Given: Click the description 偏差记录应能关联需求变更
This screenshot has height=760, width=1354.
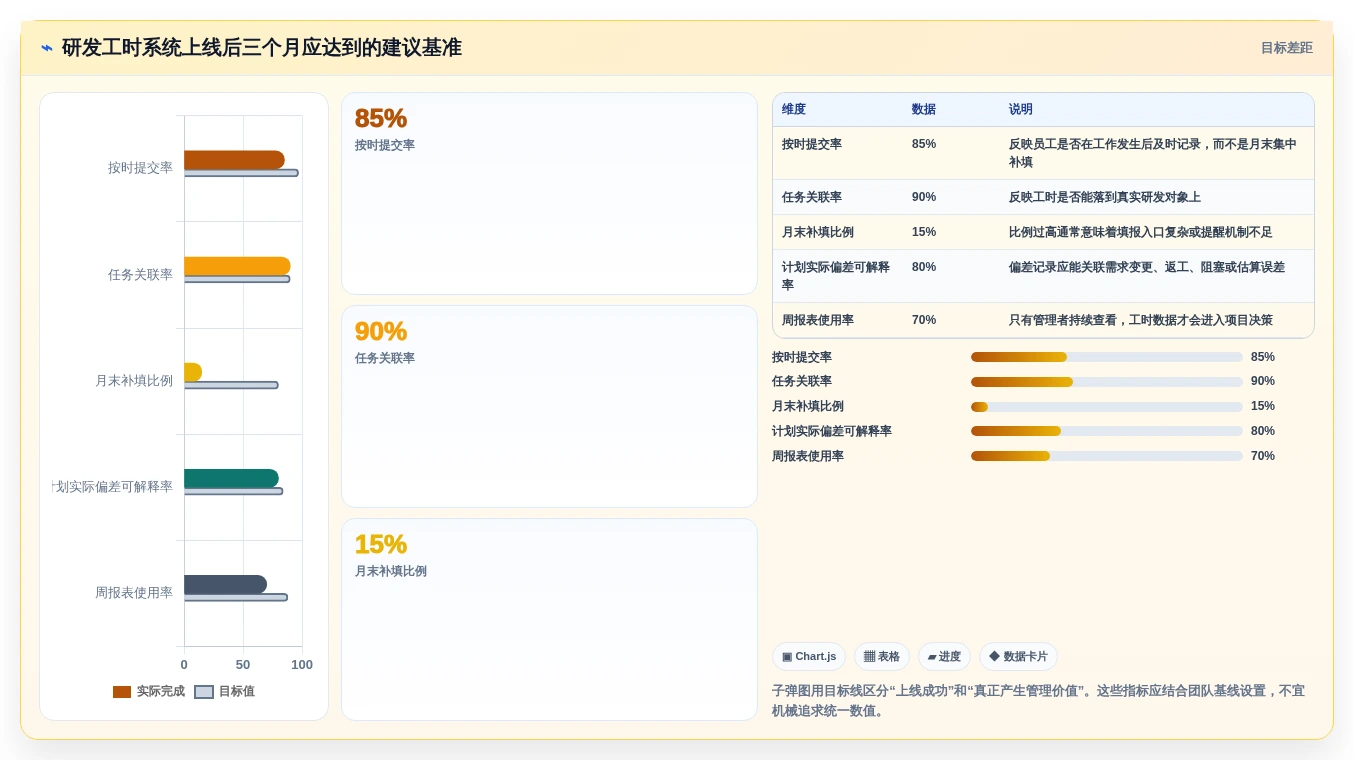Looking at the screenshot, I should coord(1147,267).
